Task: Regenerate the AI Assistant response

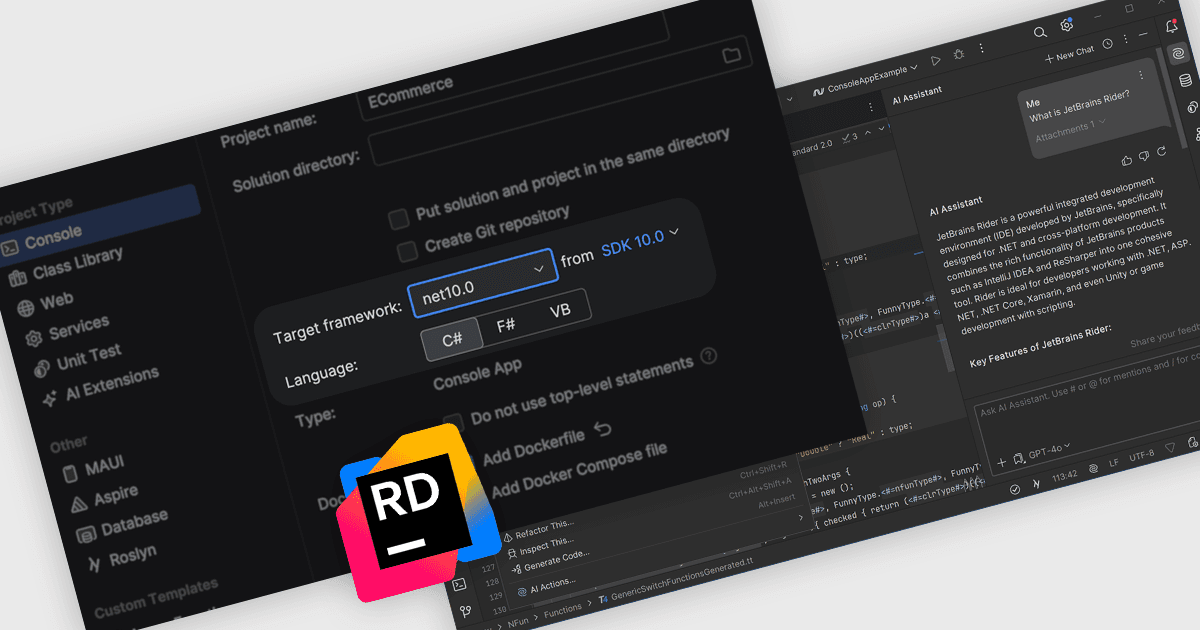Action: 1161,152
